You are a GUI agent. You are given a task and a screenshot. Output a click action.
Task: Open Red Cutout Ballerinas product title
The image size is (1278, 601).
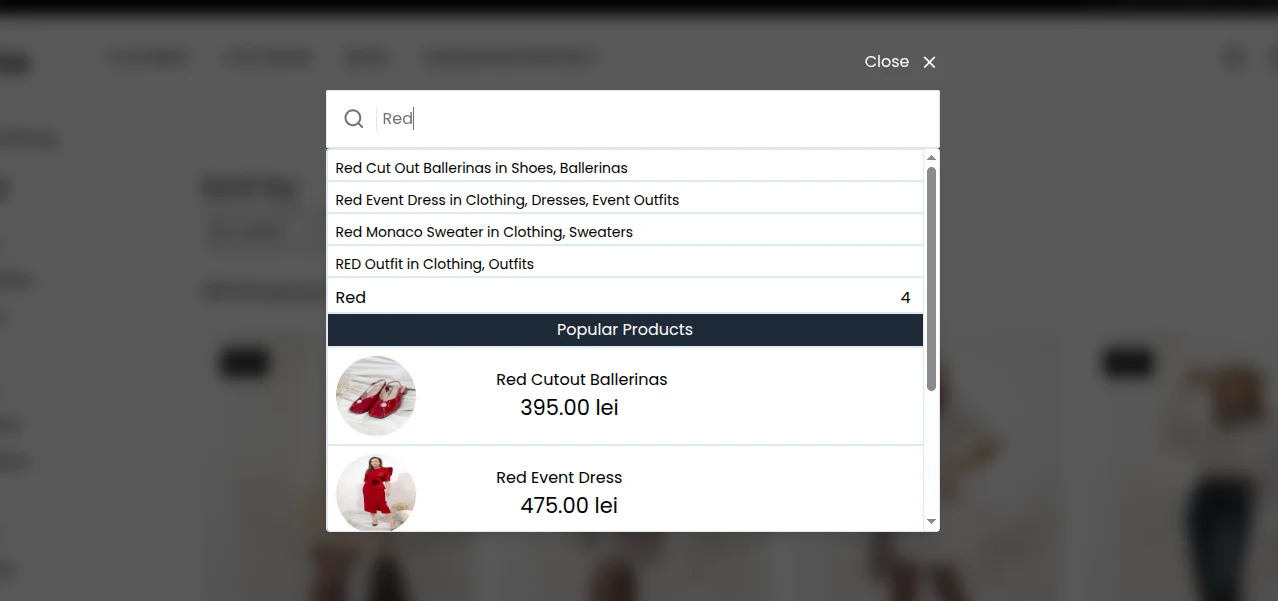point(581,380)
